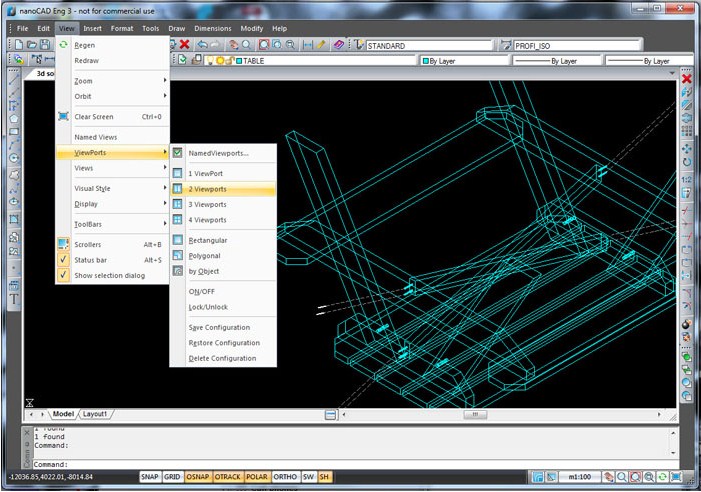The width and height of the screenshot is (701, 492).
Task: Click the horizontal scrollbar thumb
Action: click(x=475, y=414)
